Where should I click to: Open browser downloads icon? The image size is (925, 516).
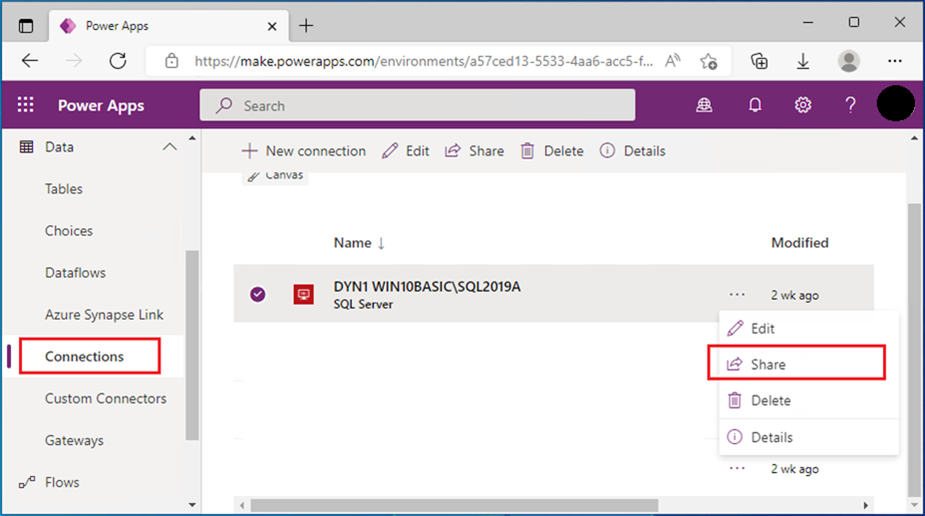coord(802,61)
